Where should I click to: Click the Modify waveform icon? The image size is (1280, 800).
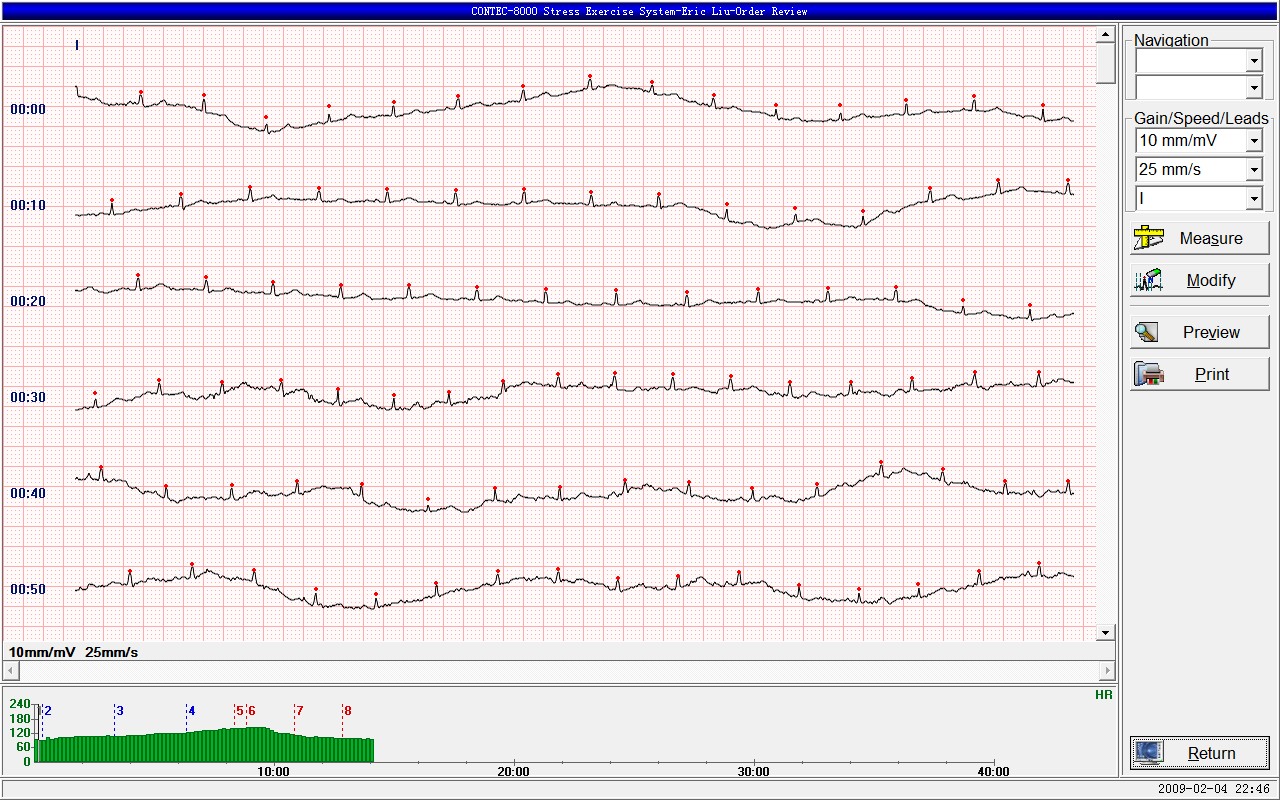(x=1148, y=280)
